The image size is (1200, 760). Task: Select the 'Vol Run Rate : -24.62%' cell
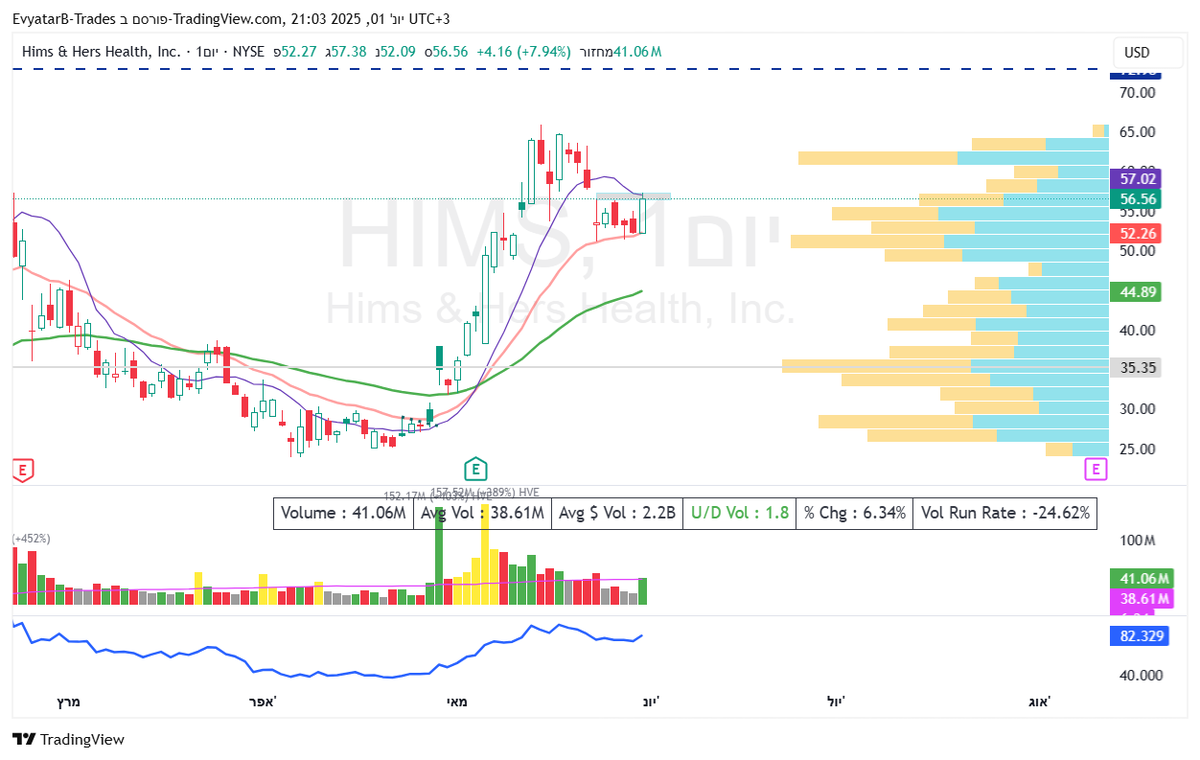pyautogui.click(x=1005, y=513)
